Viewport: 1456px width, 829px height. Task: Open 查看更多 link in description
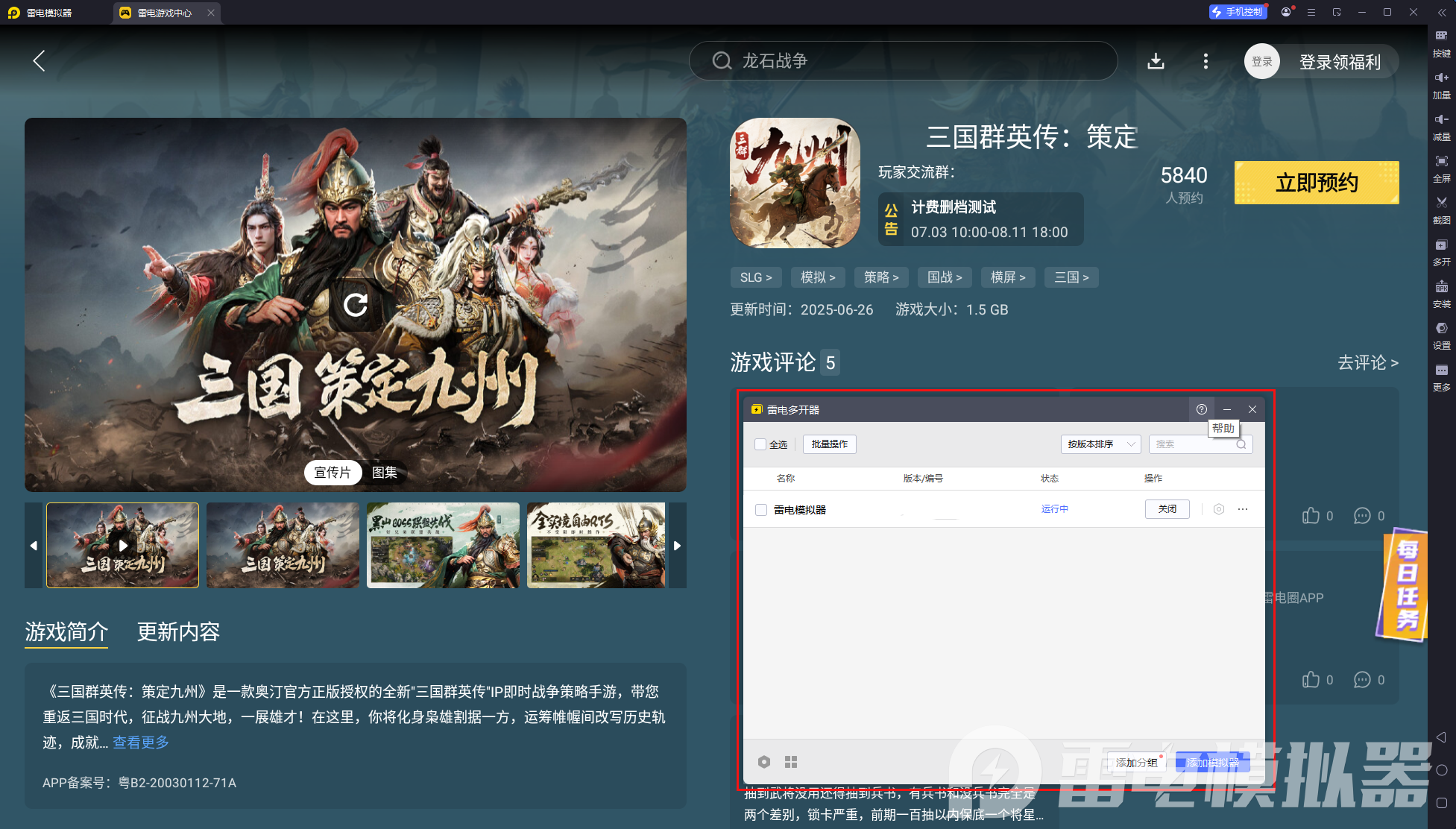(141, 743)
